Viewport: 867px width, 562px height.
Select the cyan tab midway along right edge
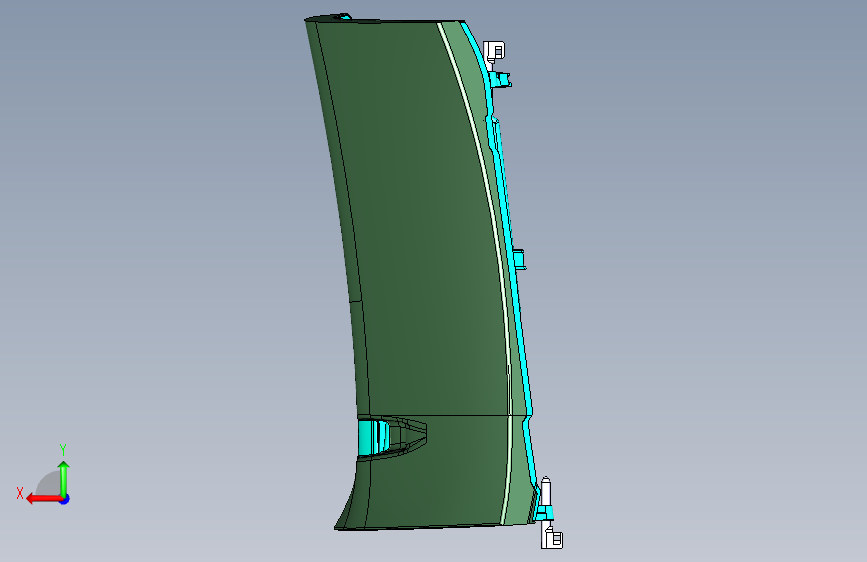click(x=519, y=259)
